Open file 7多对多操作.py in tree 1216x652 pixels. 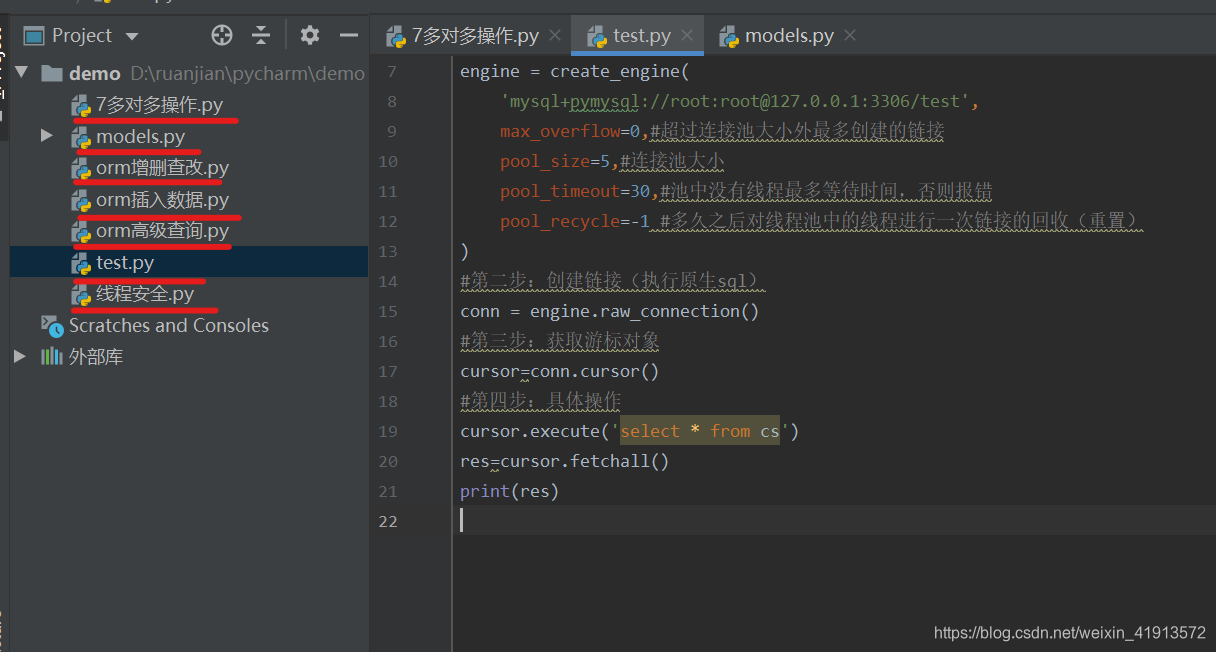coord(159,104)
